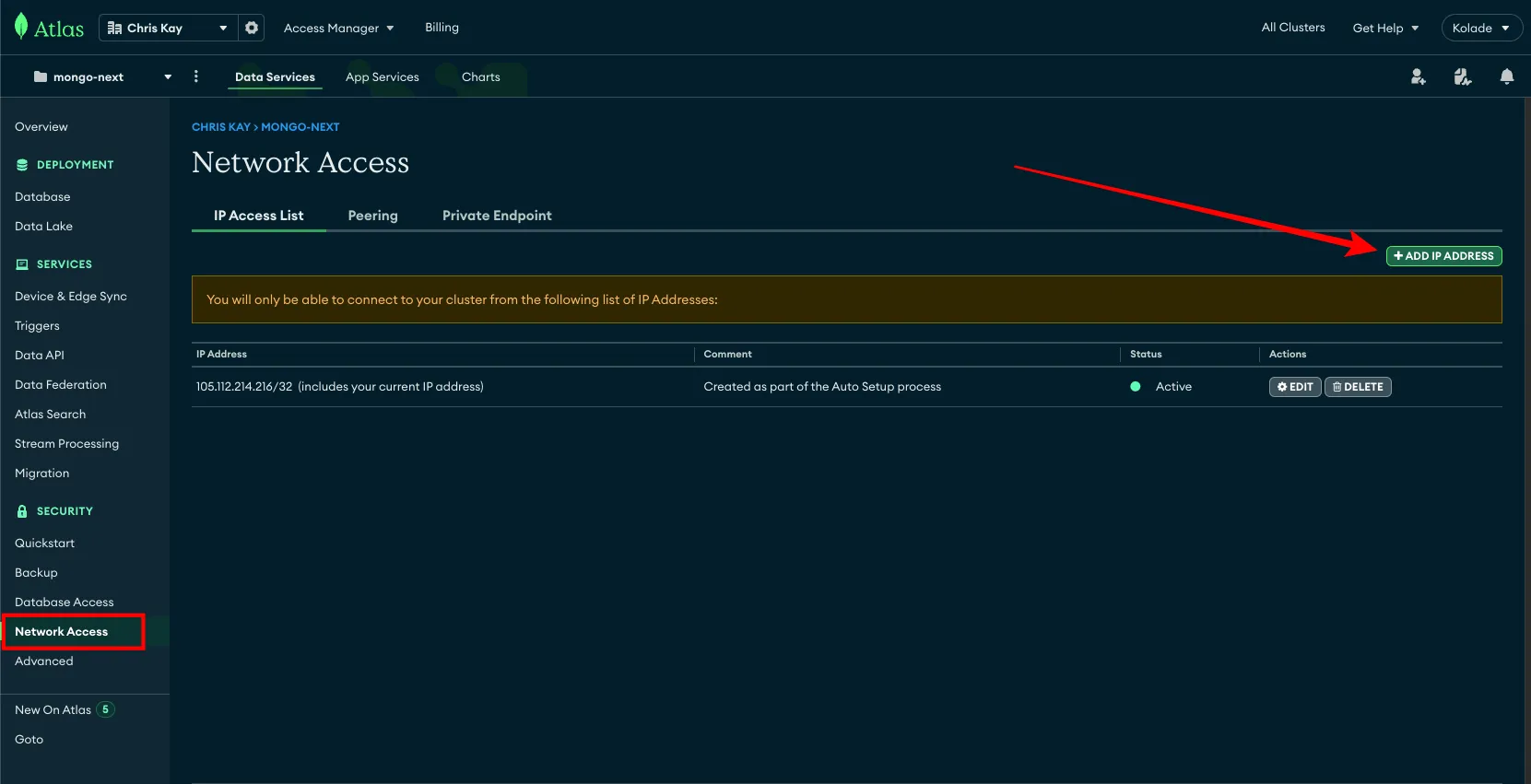Screen dimensions: 1531x784
Task: Open mongo-next project selector dropdown
Action: [102, 76]
